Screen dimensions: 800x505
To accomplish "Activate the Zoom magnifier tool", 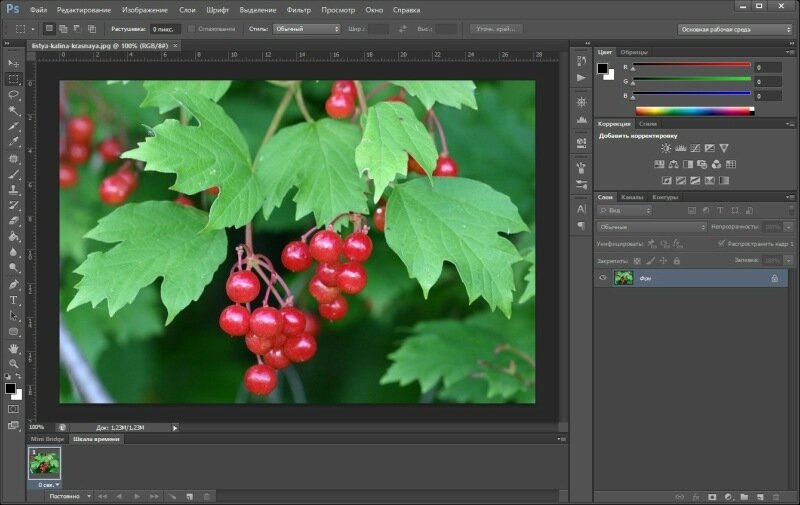I will pyautogui.click(x=14, y=363).
